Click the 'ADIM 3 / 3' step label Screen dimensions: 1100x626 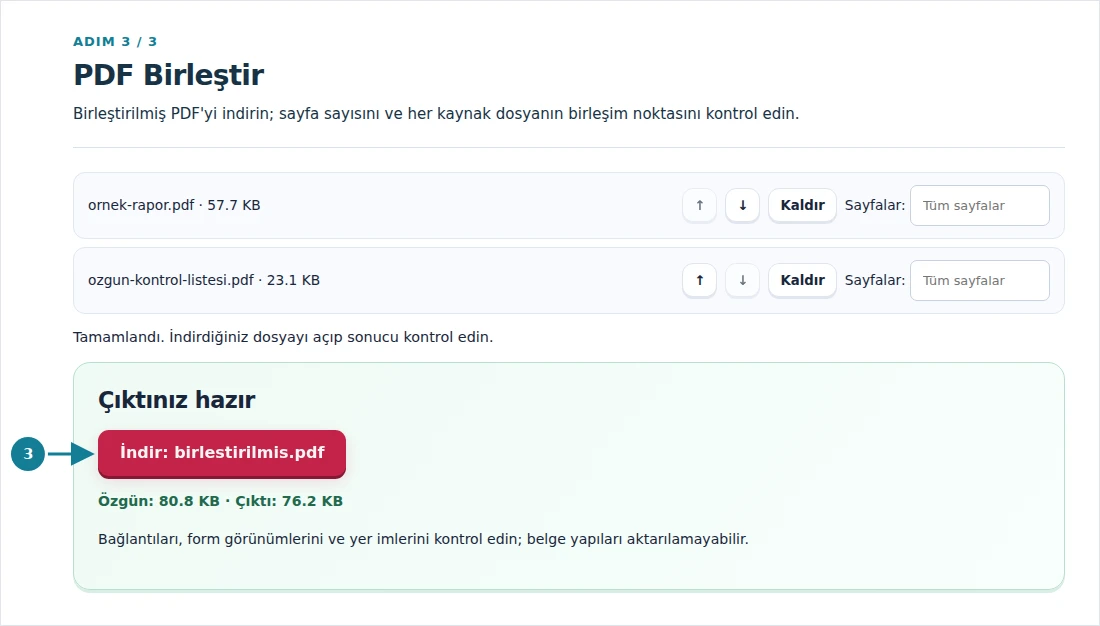tap(115, 41)
